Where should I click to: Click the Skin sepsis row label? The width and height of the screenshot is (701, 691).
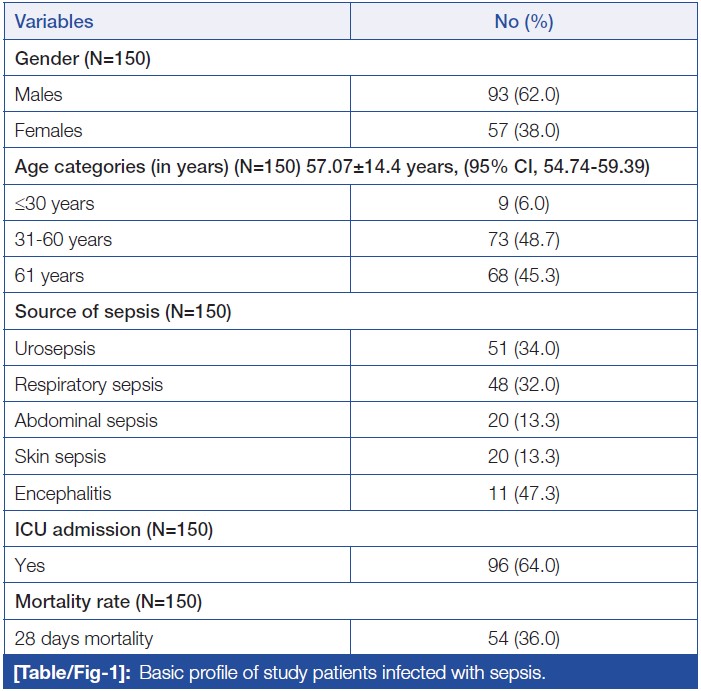60,456
